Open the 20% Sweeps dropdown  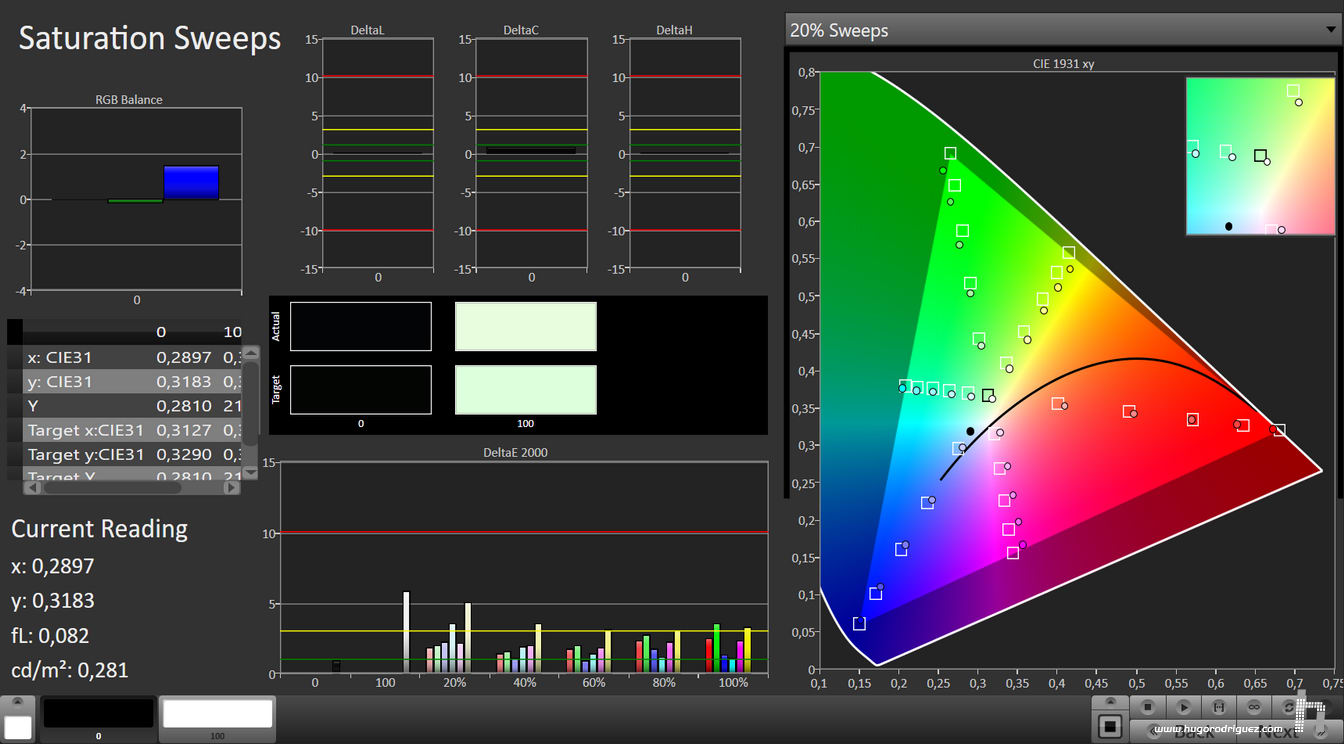(1063, 30)
